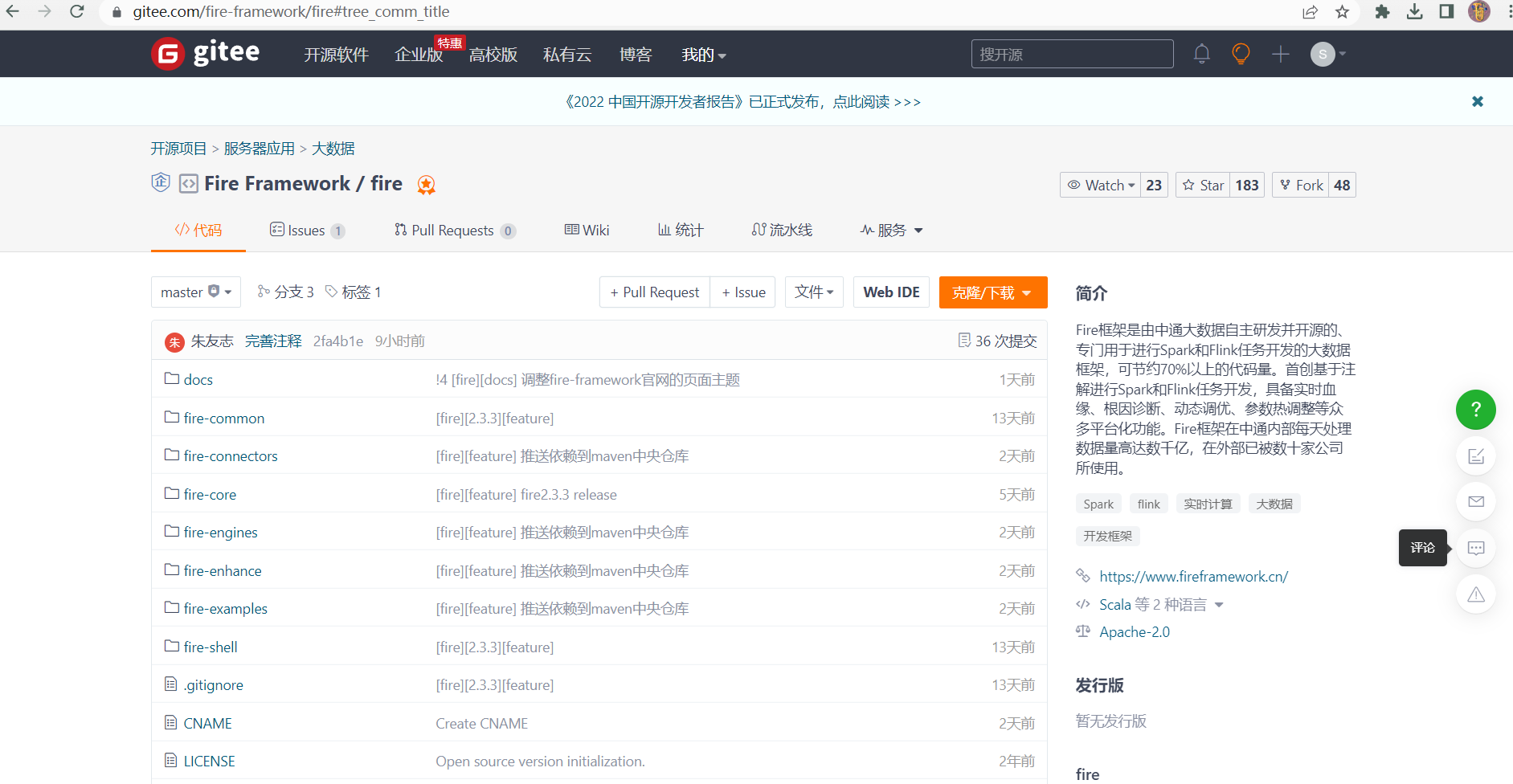Viewport: 1513px width, 784px height.
Task: View 标签 1 tags
Action: [354, 292]
